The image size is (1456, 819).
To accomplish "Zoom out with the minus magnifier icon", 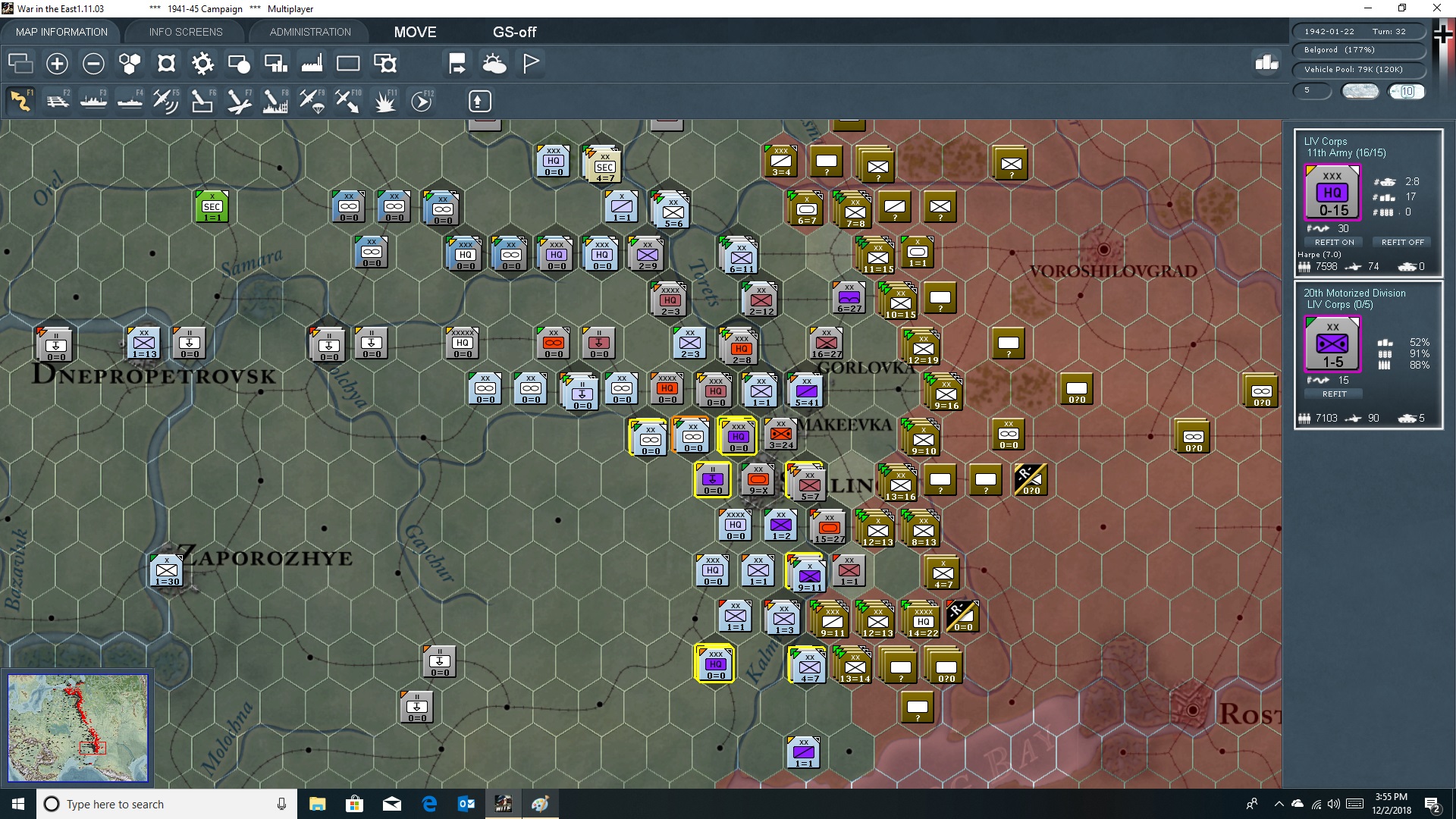I will [93, 64].
